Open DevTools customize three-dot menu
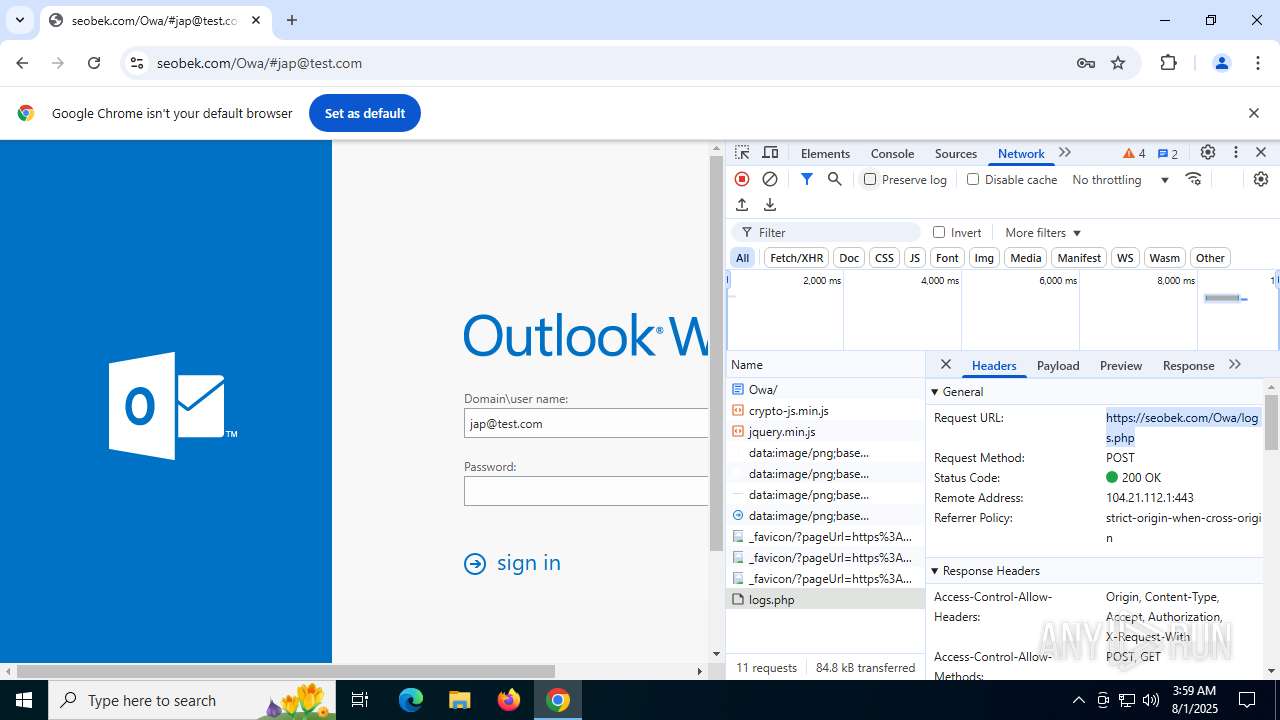This screenshot has height=720, width=1280. coord(1236,153)
